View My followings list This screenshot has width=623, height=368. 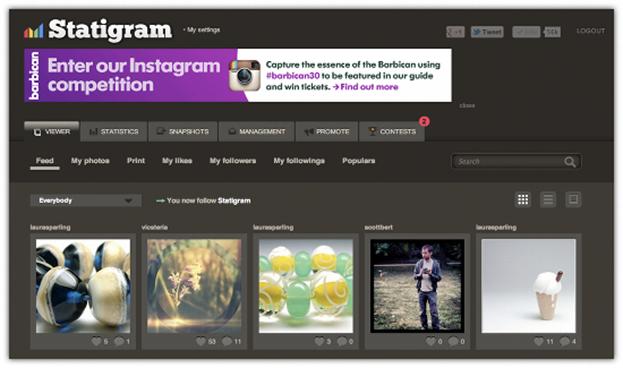coord(299,161)
